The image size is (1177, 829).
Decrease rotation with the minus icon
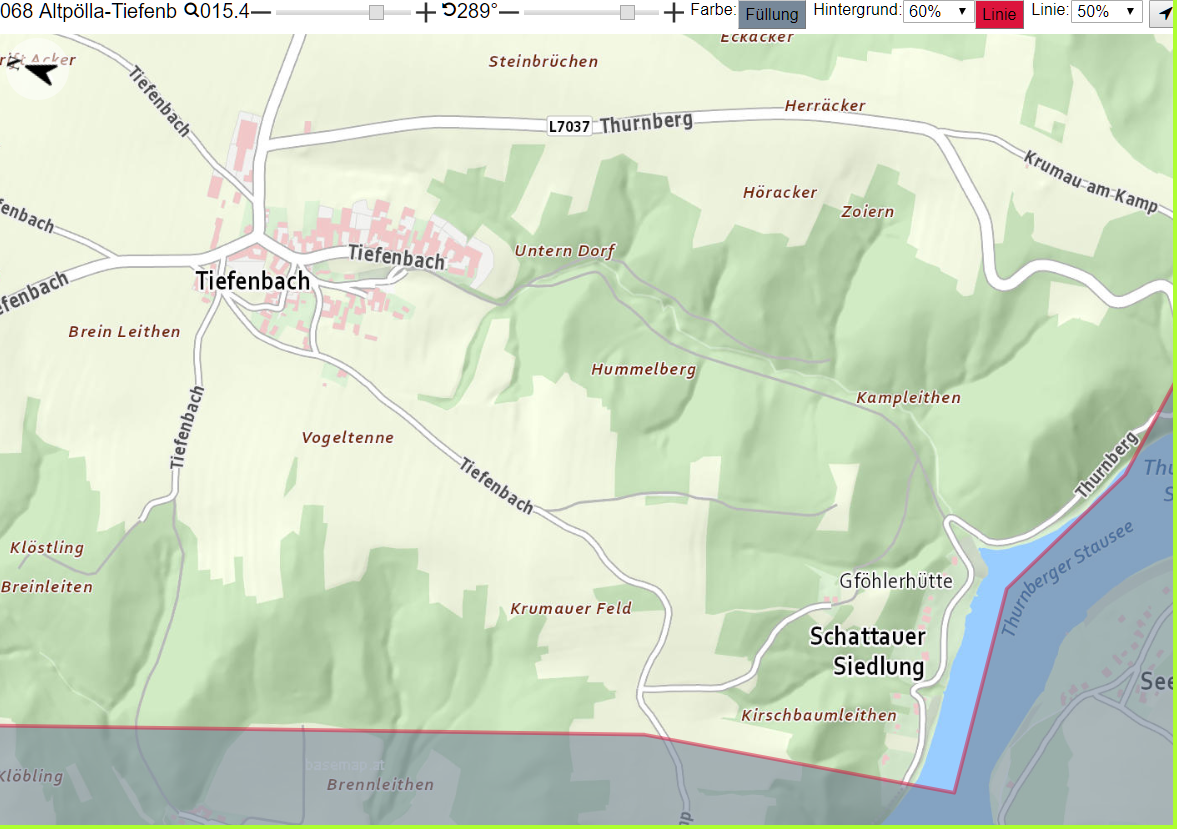[509, 12]
